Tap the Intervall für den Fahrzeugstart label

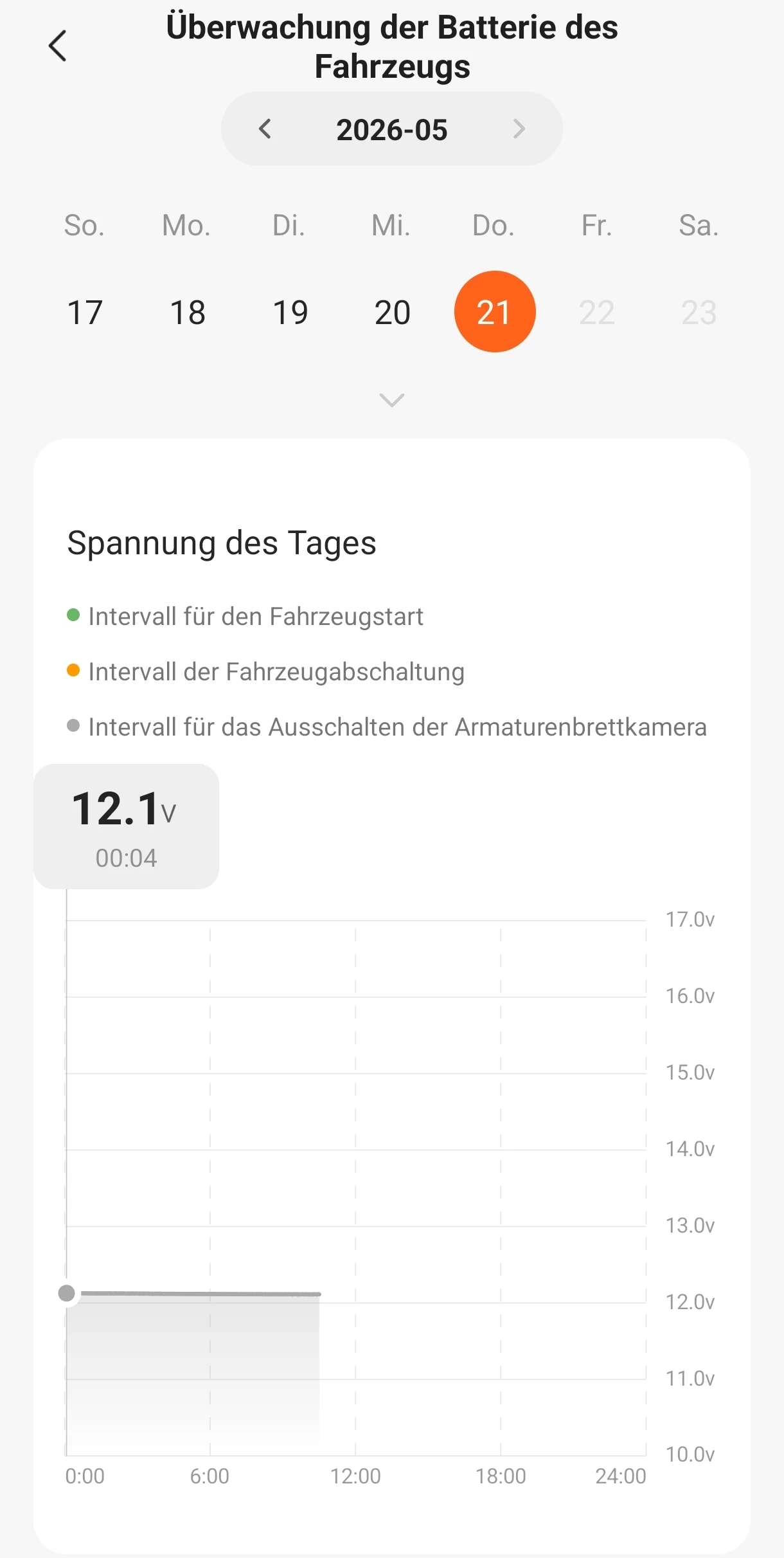(x=256, y=617)
